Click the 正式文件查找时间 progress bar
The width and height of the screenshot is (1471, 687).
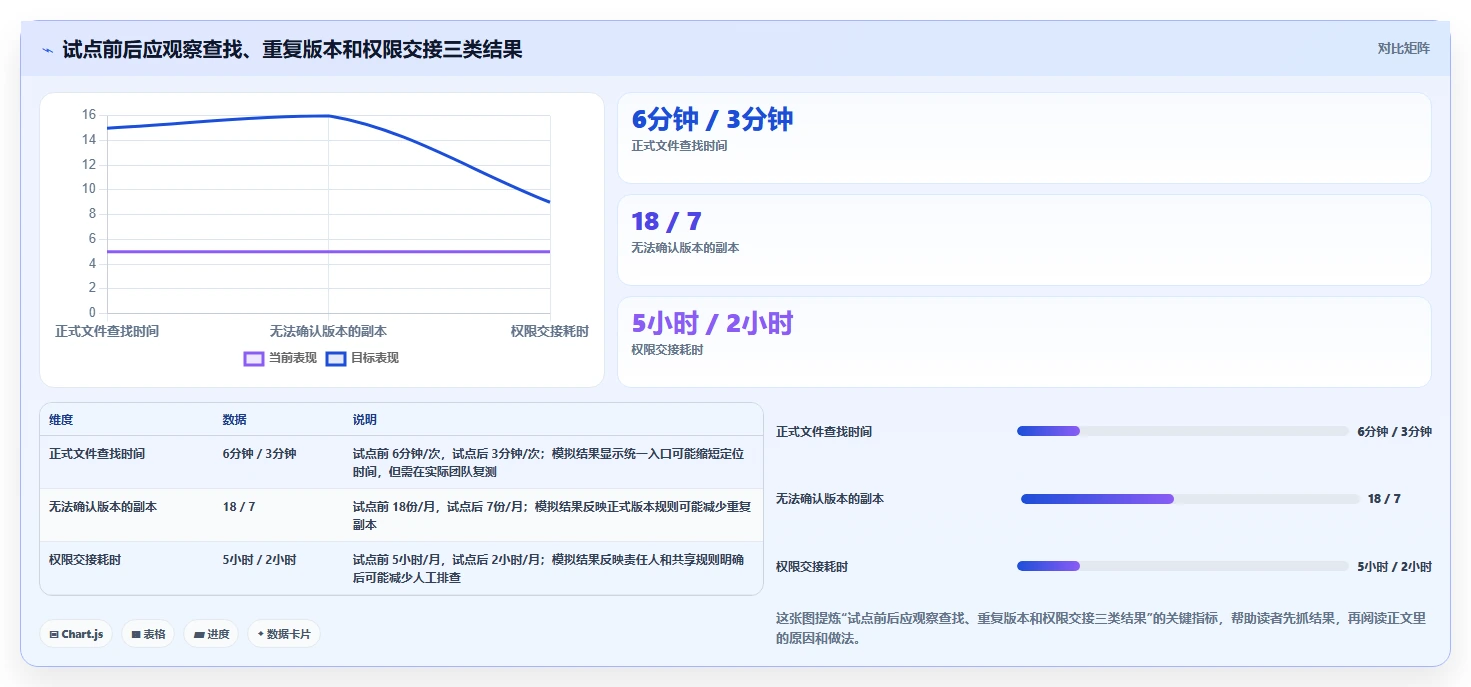(x=1183, y=431)
